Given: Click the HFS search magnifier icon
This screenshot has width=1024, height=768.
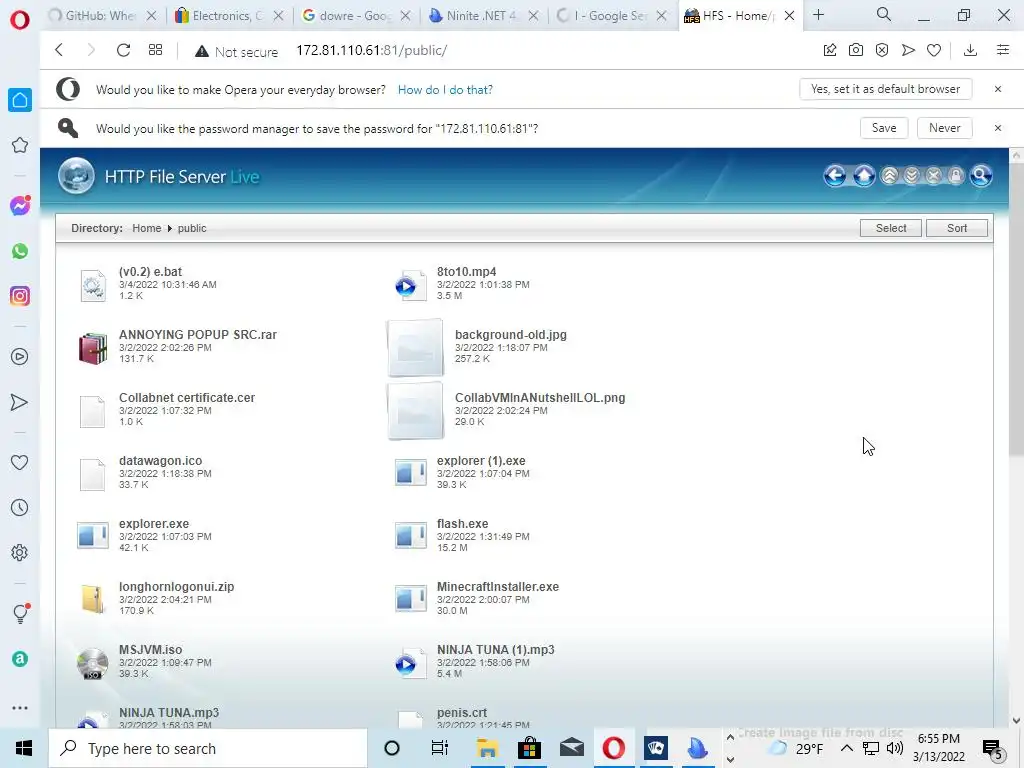Looking at the screenshot, I should [x=981, y=176].
